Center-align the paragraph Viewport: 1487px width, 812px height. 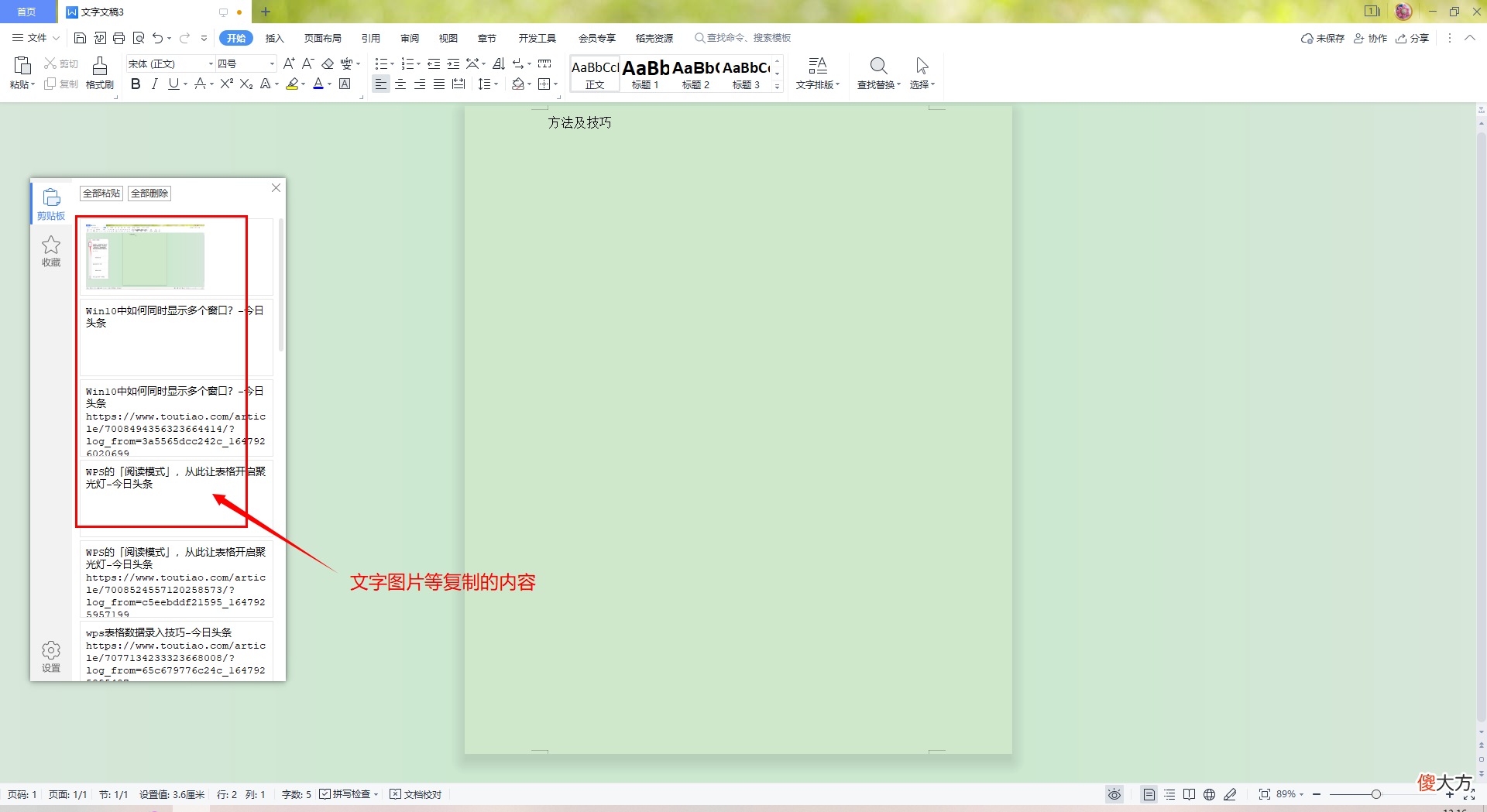click(x=400, y=84)
